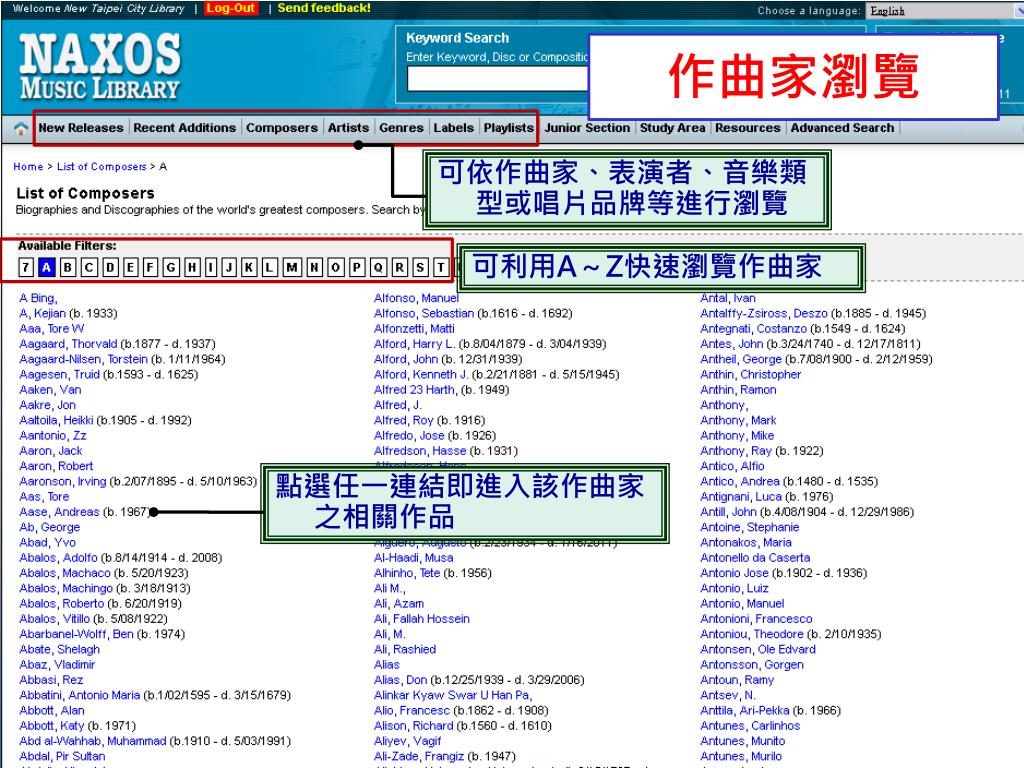Filter composers by letter J

click(x=229, y=267)
